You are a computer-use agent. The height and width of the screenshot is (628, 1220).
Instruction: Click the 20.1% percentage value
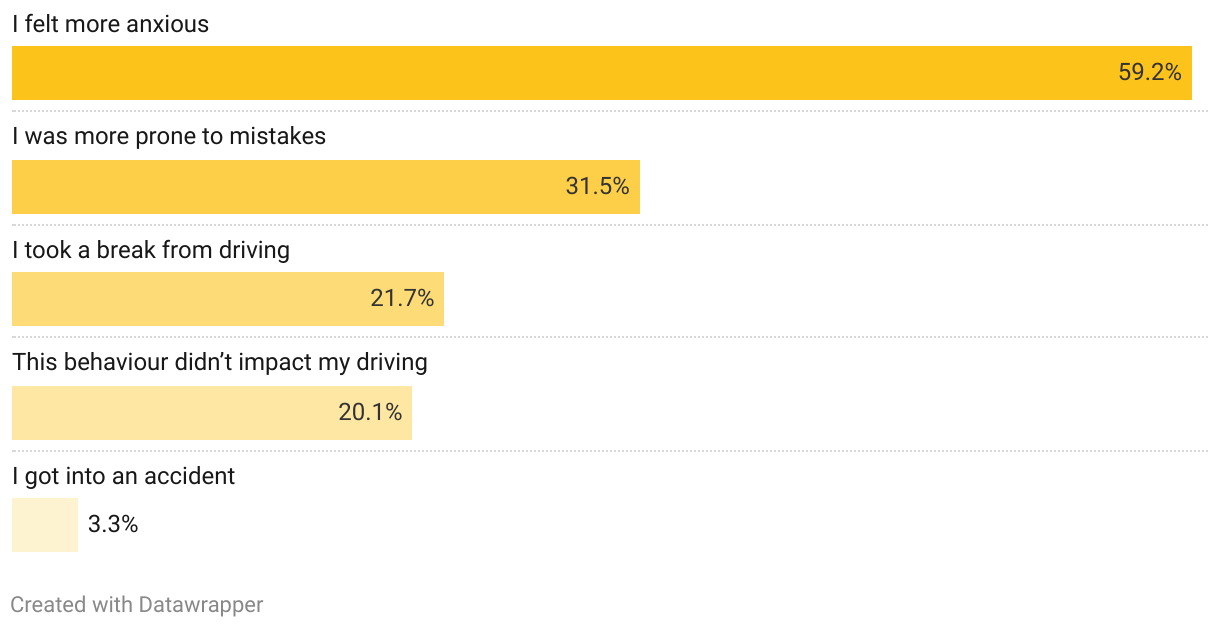pos(370,413)
